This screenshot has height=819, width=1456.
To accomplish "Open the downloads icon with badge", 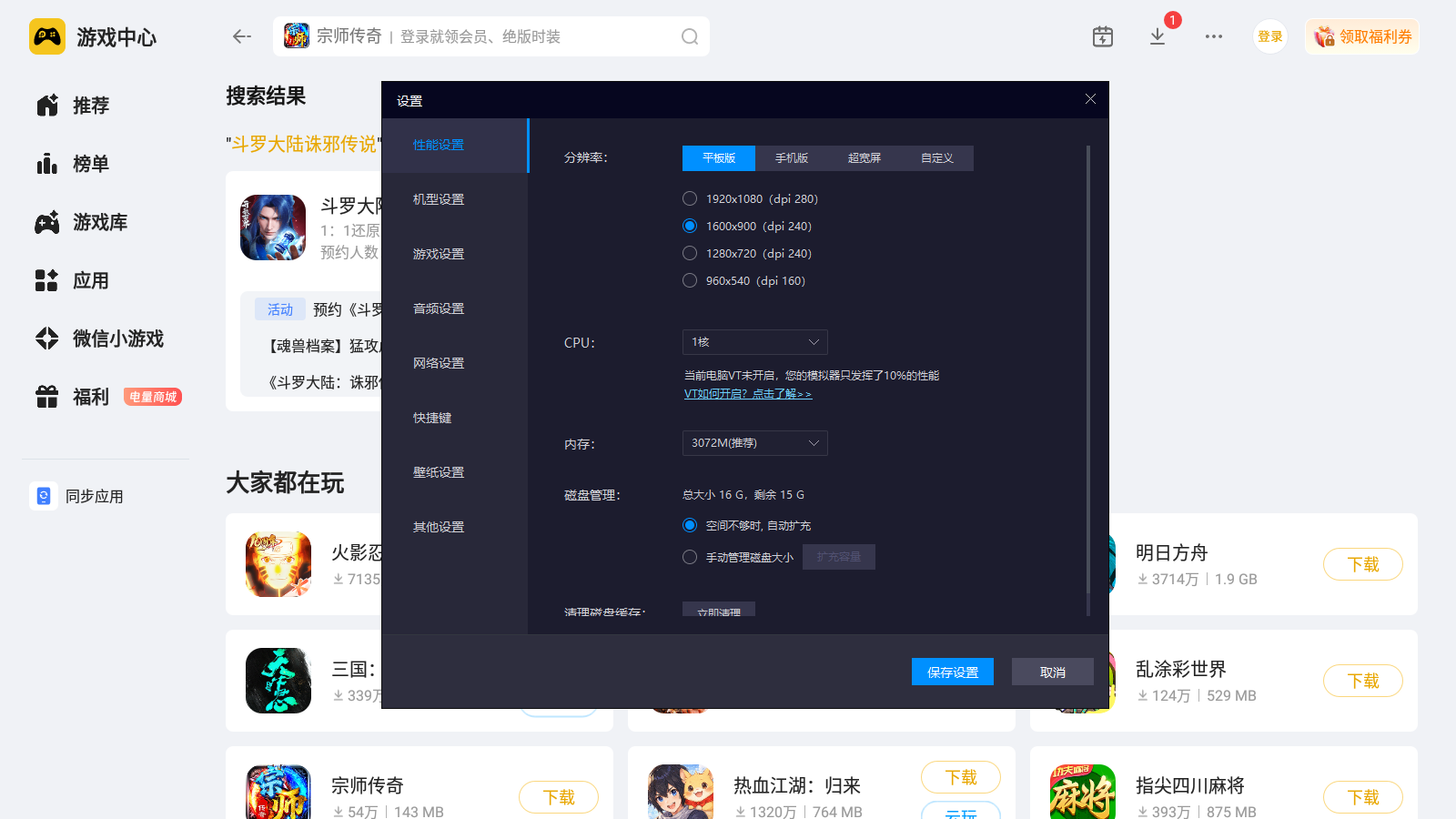I will 1158,36.
